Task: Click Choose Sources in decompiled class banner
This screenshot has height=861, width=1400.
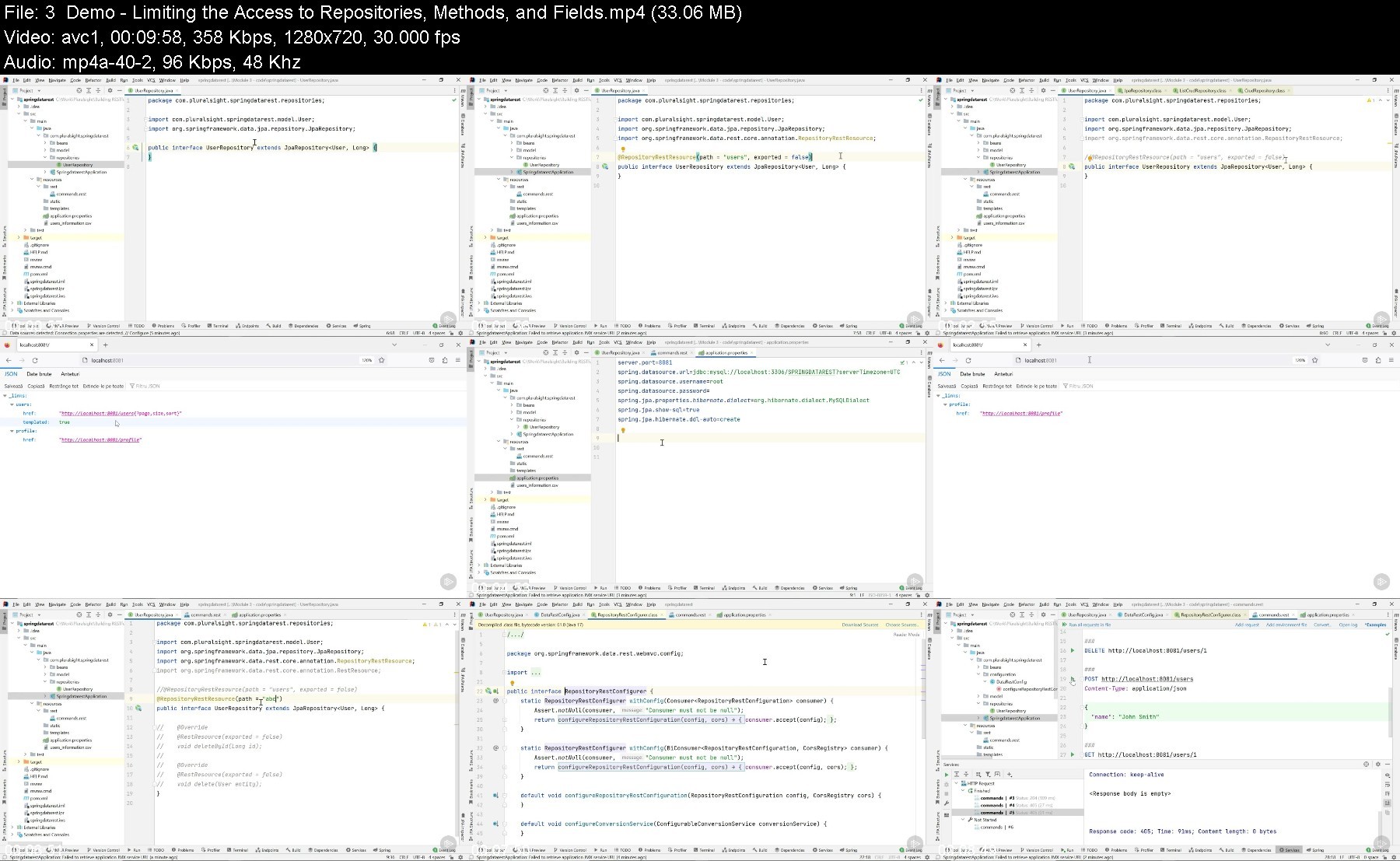Action: point(902,625)
